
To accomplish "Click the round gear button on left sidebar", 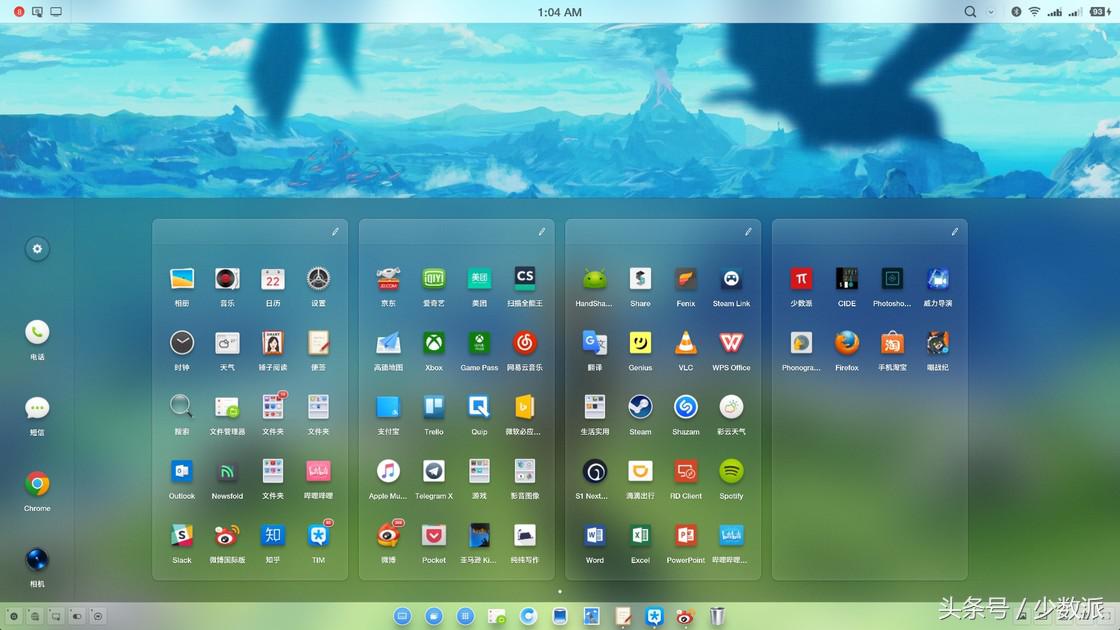I will [37, 249].
